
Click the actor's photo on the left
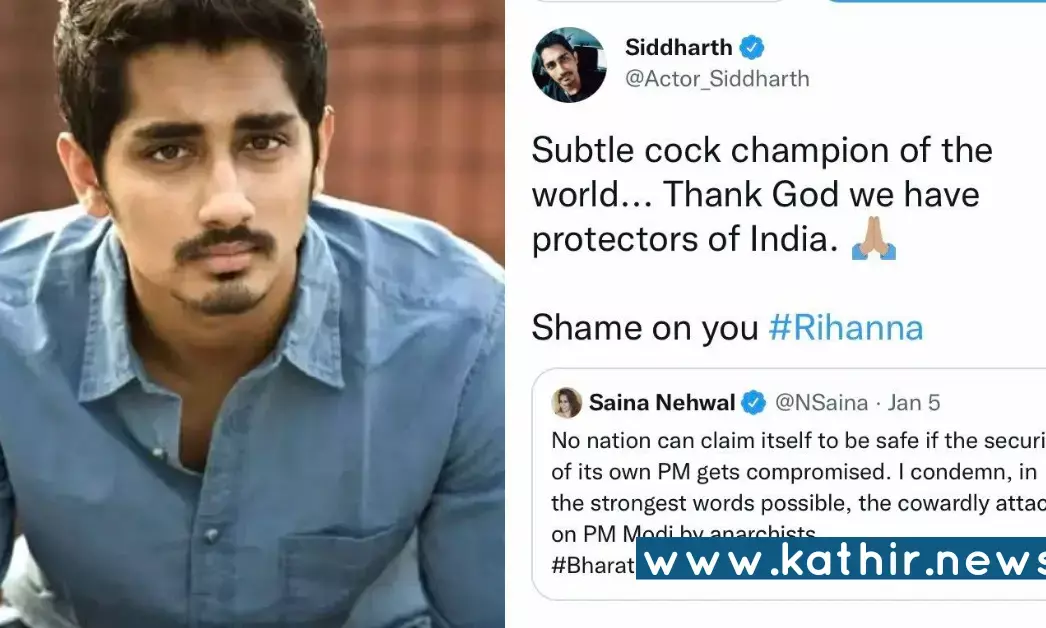coord(252,314)
